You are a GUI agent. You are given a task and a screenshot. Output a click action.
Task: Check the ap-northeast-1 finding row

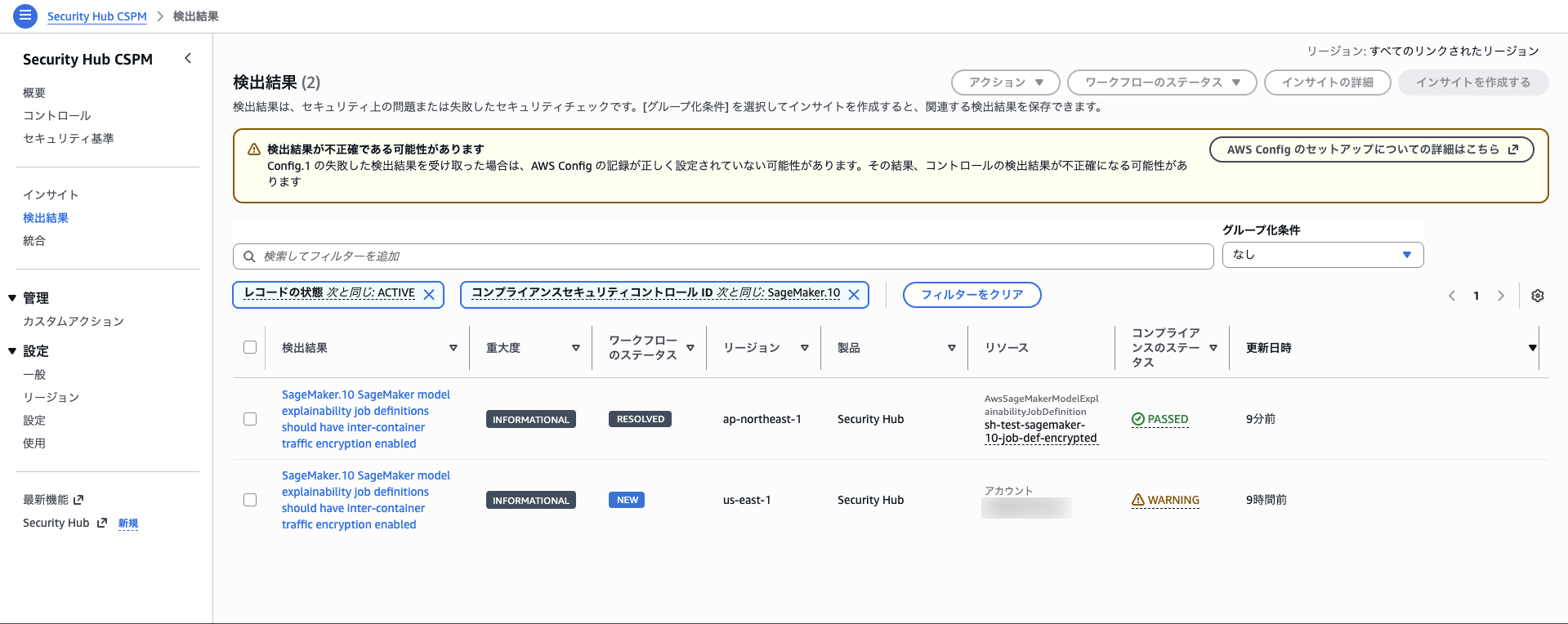(x=250, y=419)
